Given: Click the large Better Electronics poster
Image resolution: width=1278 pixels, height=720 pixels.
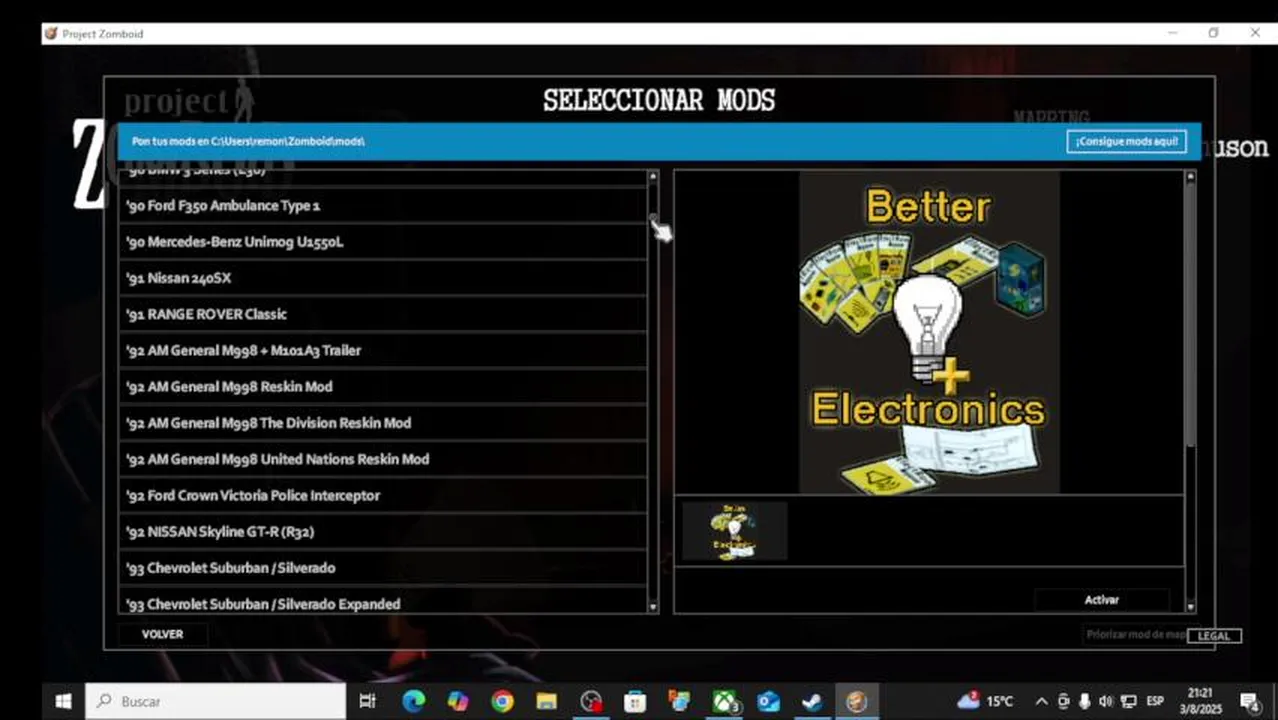Looking at the screenshot, I should point(929,332).
